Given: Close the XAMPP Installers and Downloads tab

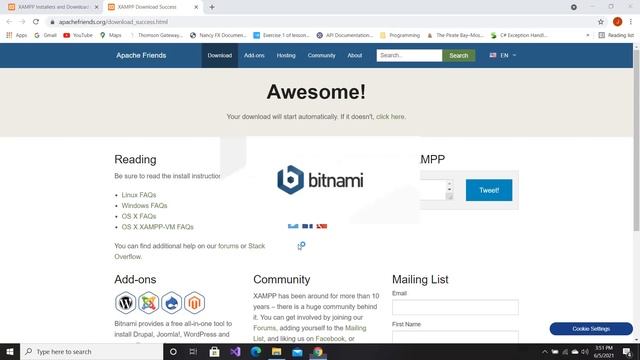Looking at the screenshot, I should (97, 7).
